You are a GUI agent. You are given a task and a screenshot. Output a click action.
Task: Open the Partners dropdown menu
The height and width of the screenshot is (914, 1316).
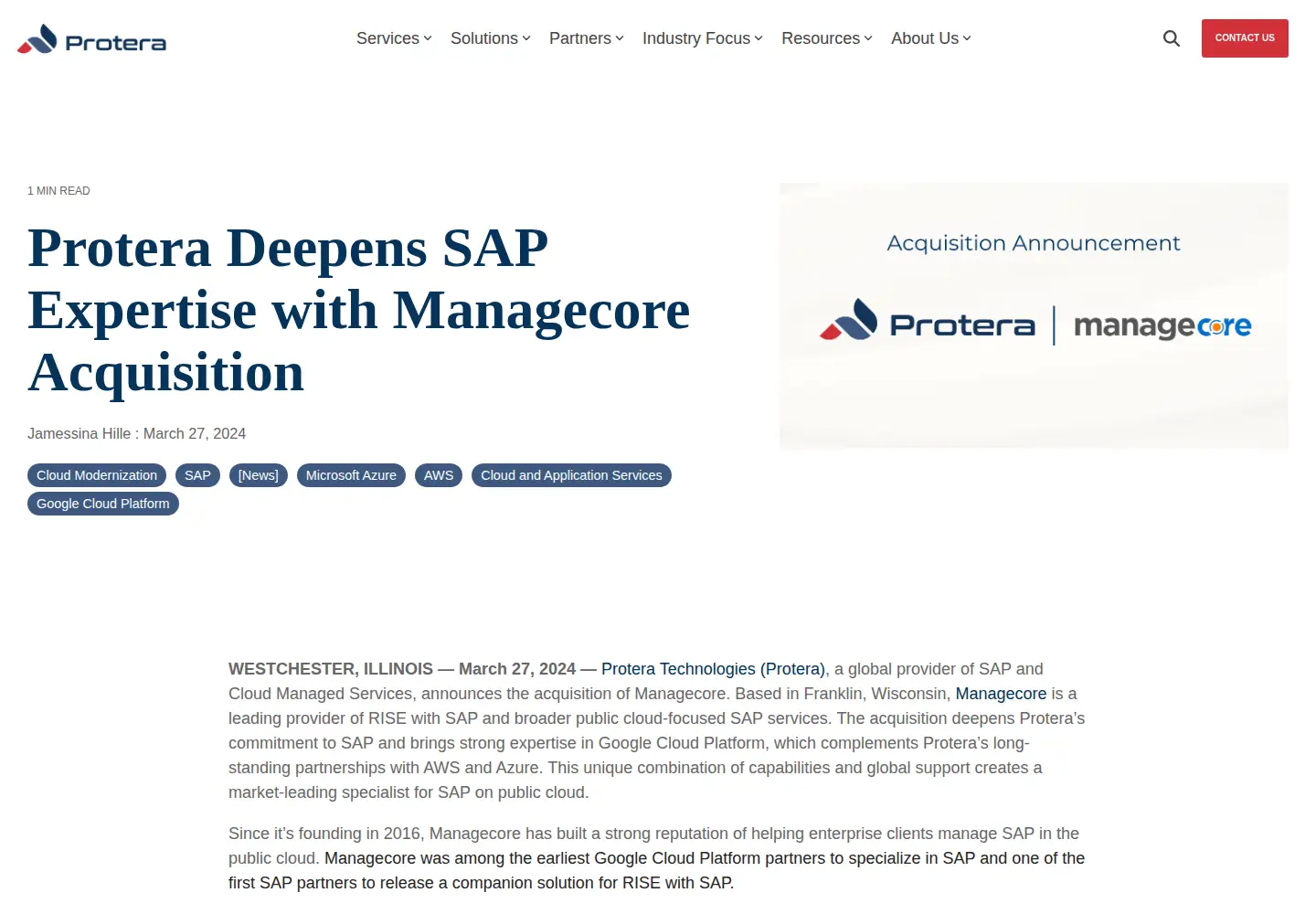pos(586,38)
